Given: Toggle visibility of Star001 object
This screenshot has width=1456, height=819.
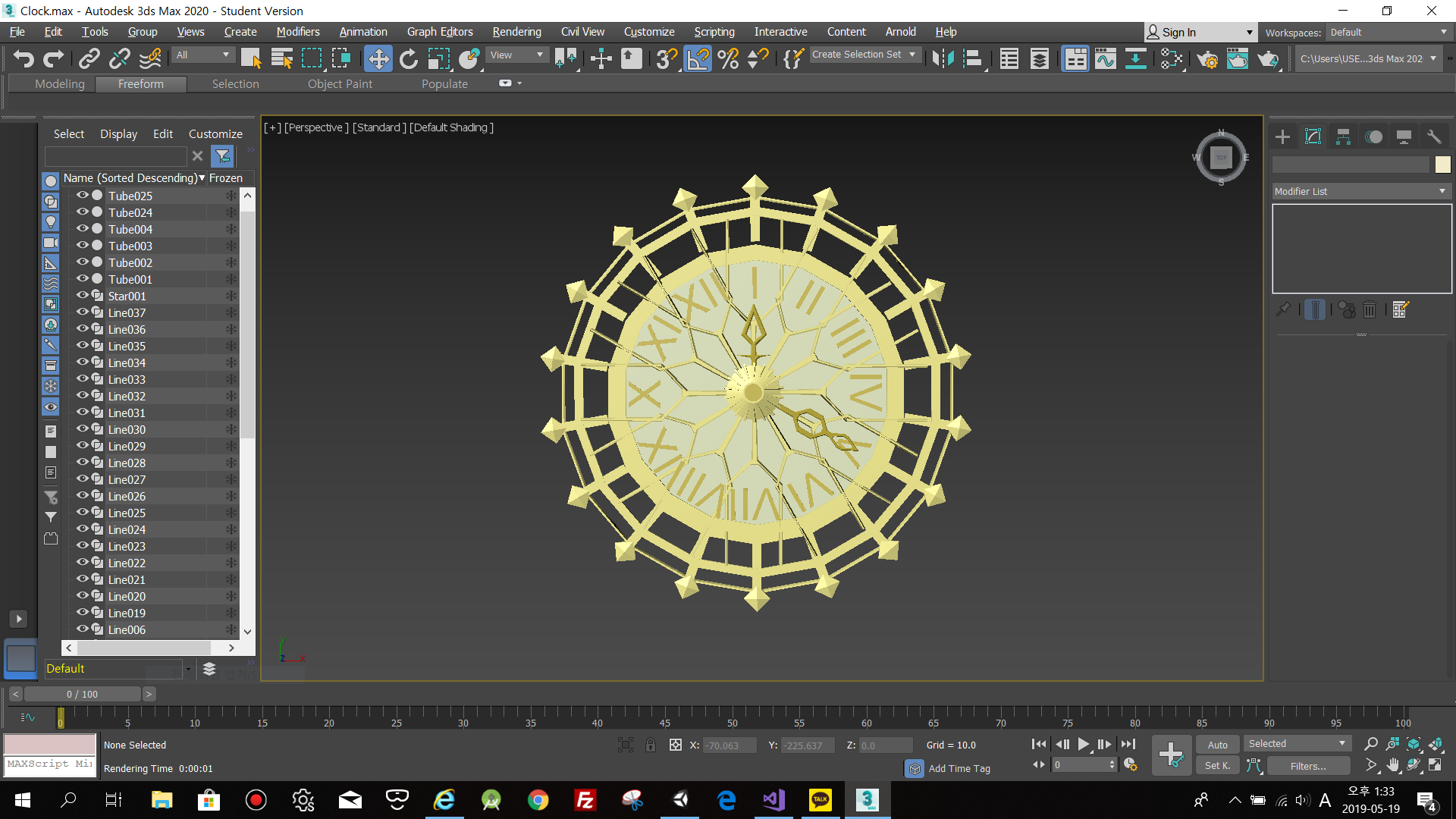Looking at the screenshot, I should pyautogui.click(x=82, y=296).
